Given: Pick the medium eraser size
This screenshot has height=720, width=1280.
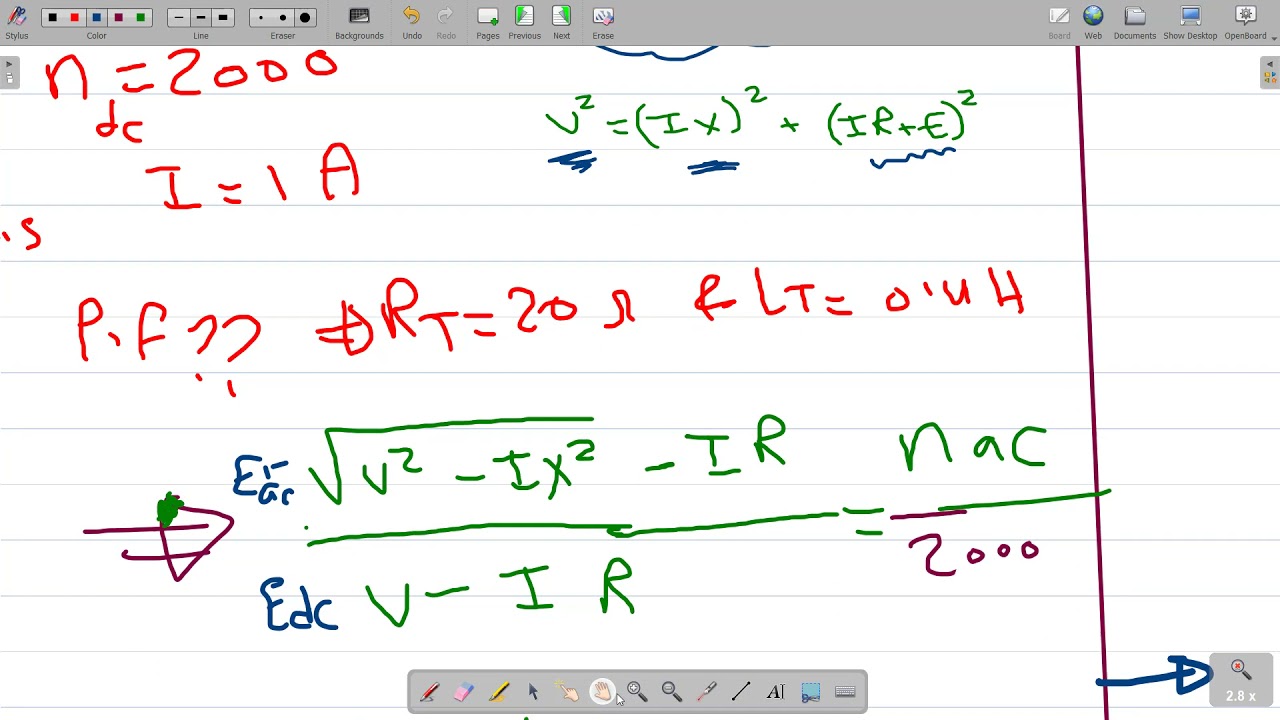Looking at the screenshot, I should point(283,18).
